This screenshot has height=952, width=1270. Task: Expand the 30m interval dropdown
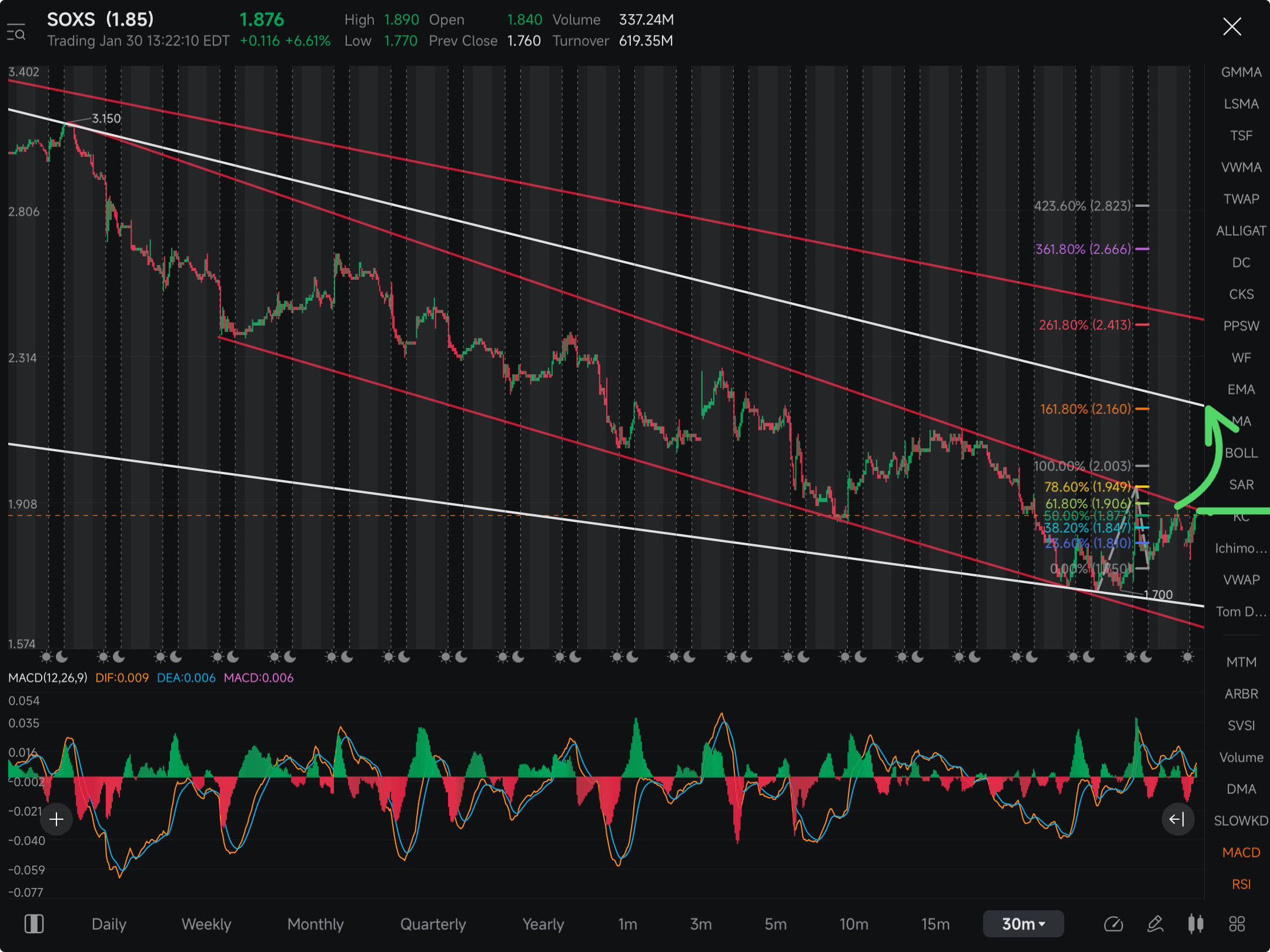[x=1023, y=924]
